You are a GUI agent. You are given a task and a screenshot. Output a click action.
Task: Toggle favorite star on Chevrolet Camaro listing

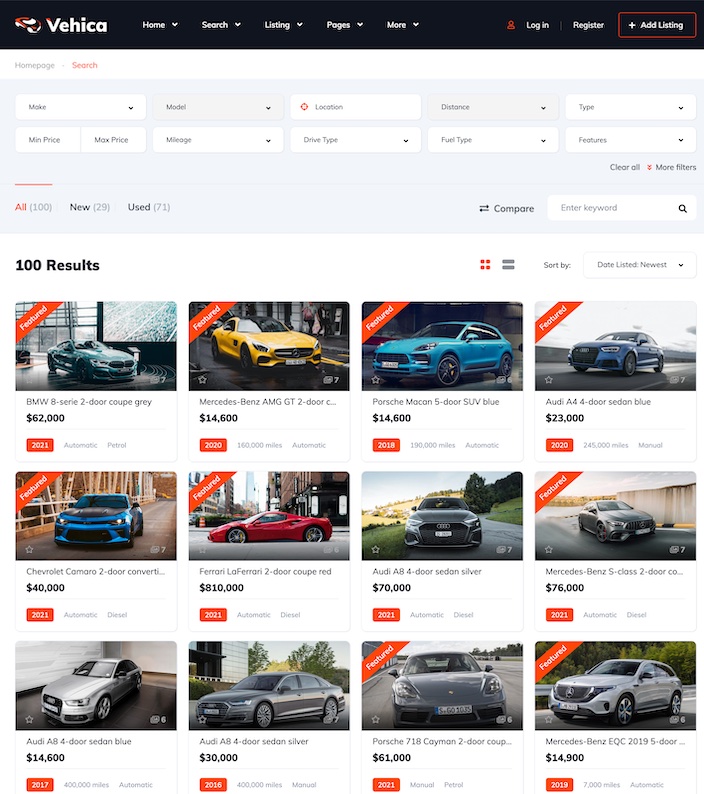pyautogui.click(x=29, y=550)
